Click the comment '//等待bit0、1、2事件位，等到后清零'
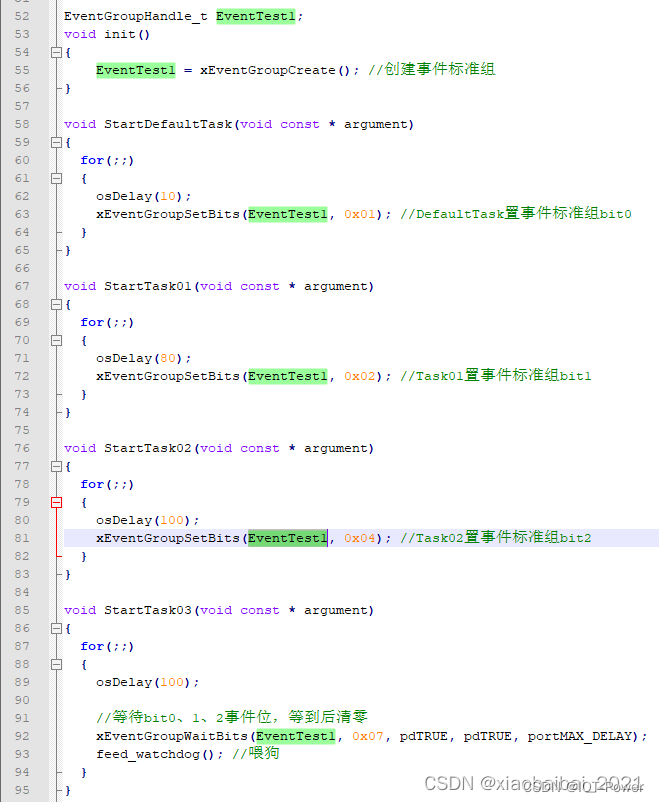 pyautogui.click(x=232, y=718)
